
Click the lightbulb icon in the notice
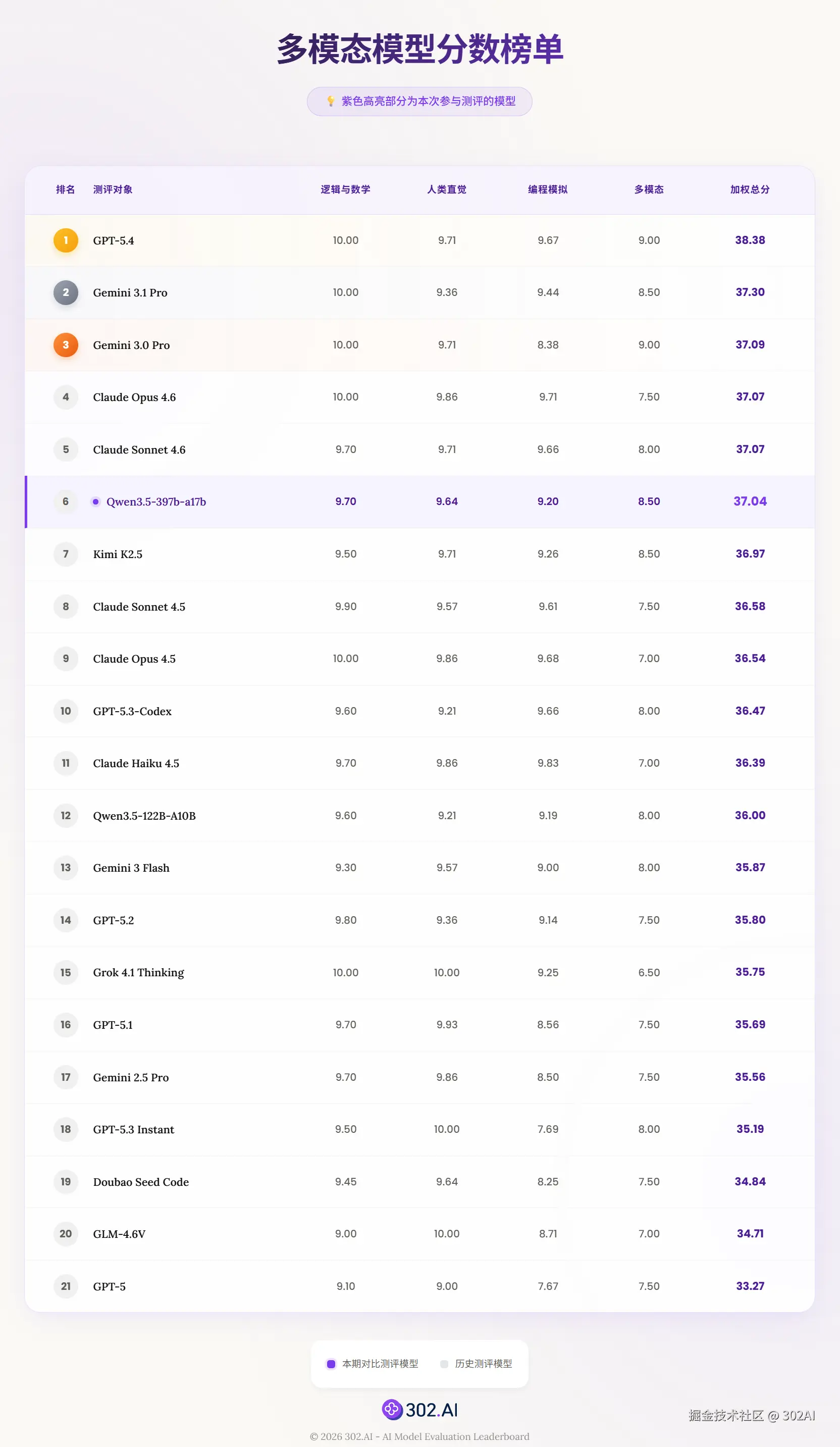pos(331,101)
